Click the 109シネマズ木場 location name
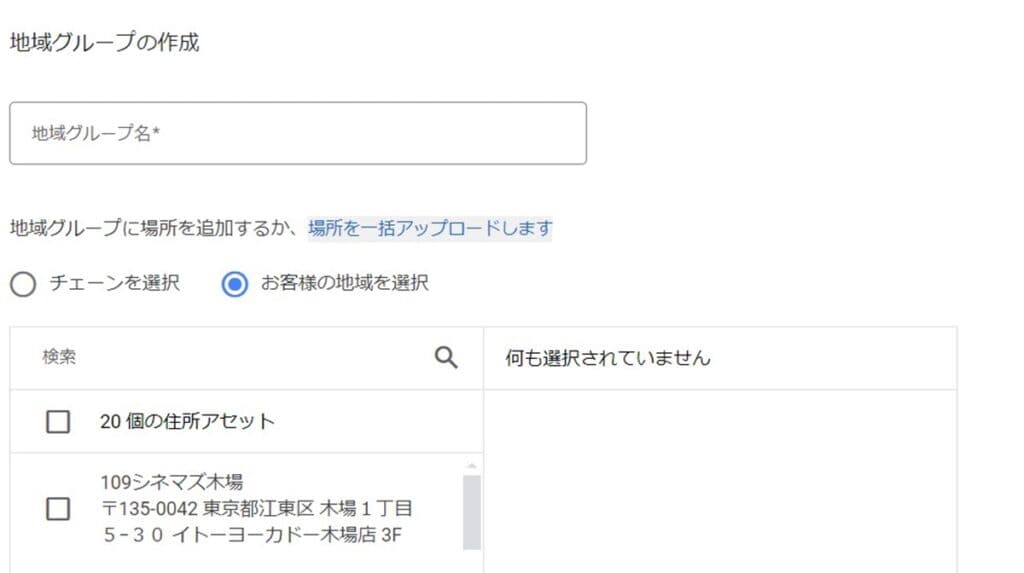The image size is (1024, 573). (x=172, y=482)
